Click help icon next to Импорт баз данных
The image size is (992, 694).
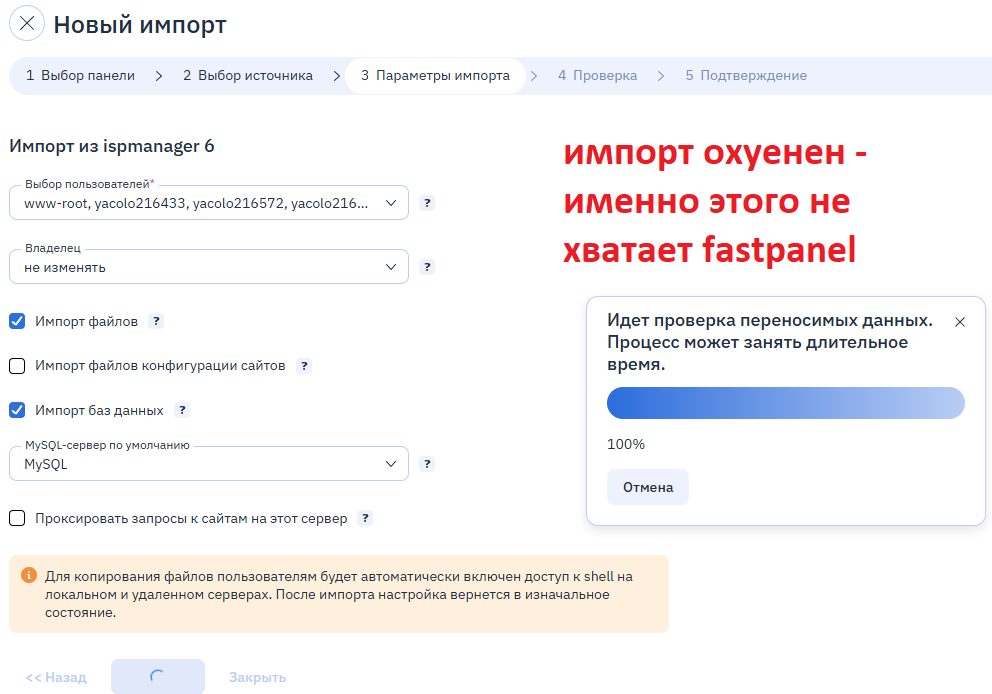coord(182,410)
